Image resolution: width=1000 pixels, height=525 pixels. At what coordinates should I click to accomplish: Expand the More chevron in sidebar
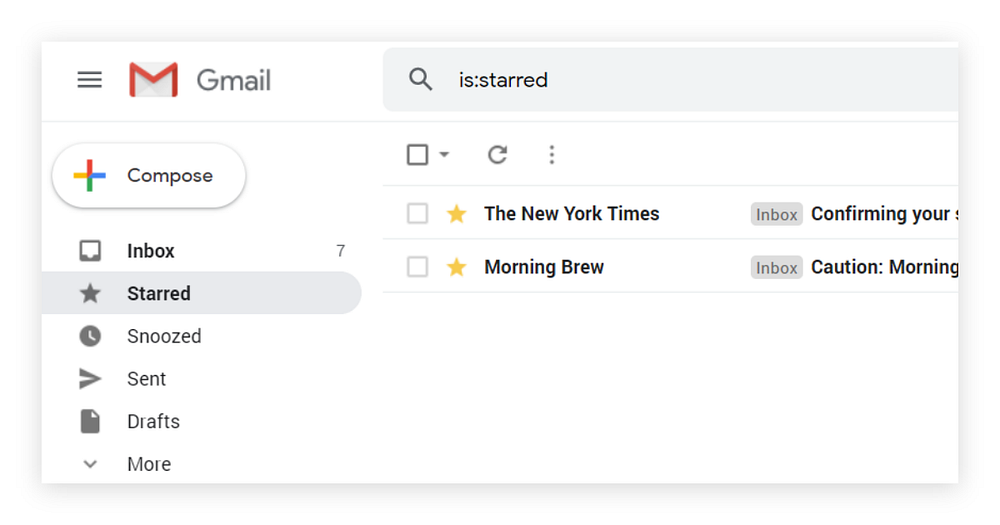click(x=90, y=464)
